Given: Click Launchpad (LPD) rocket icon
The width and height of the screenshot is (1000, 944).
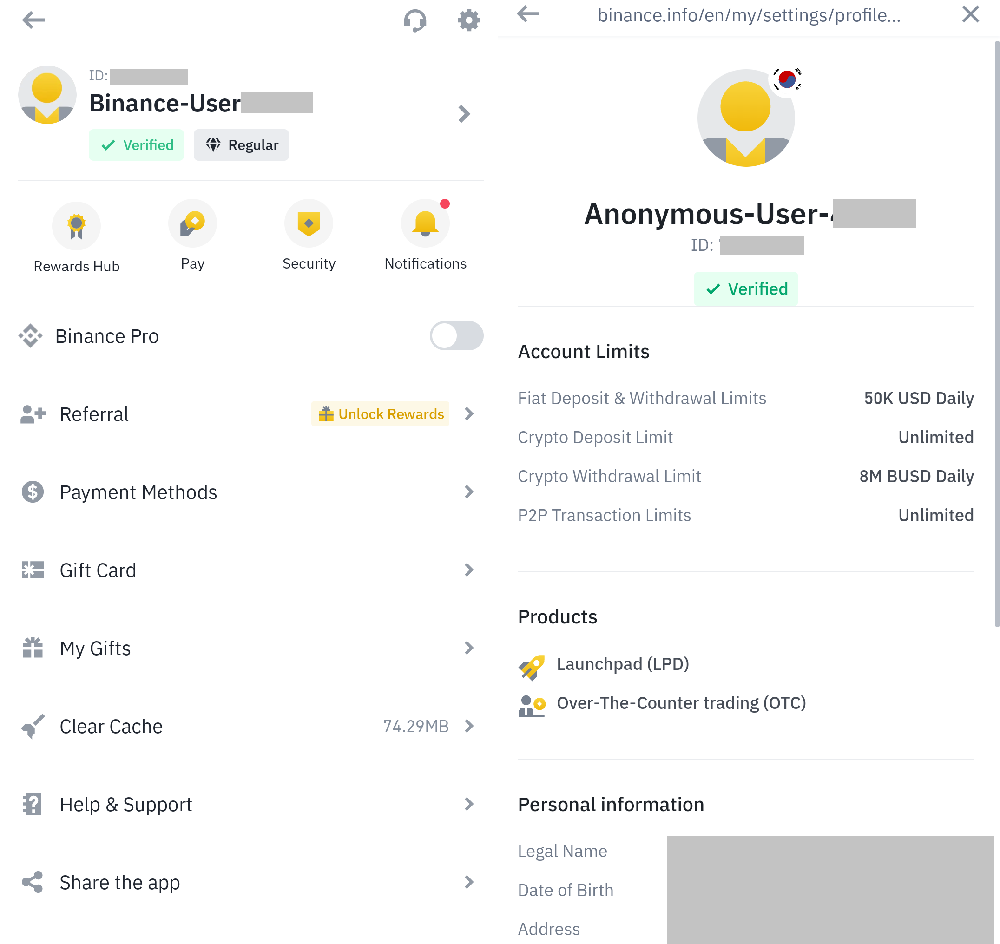Looking at the screenshot, I should click(532, 667).
